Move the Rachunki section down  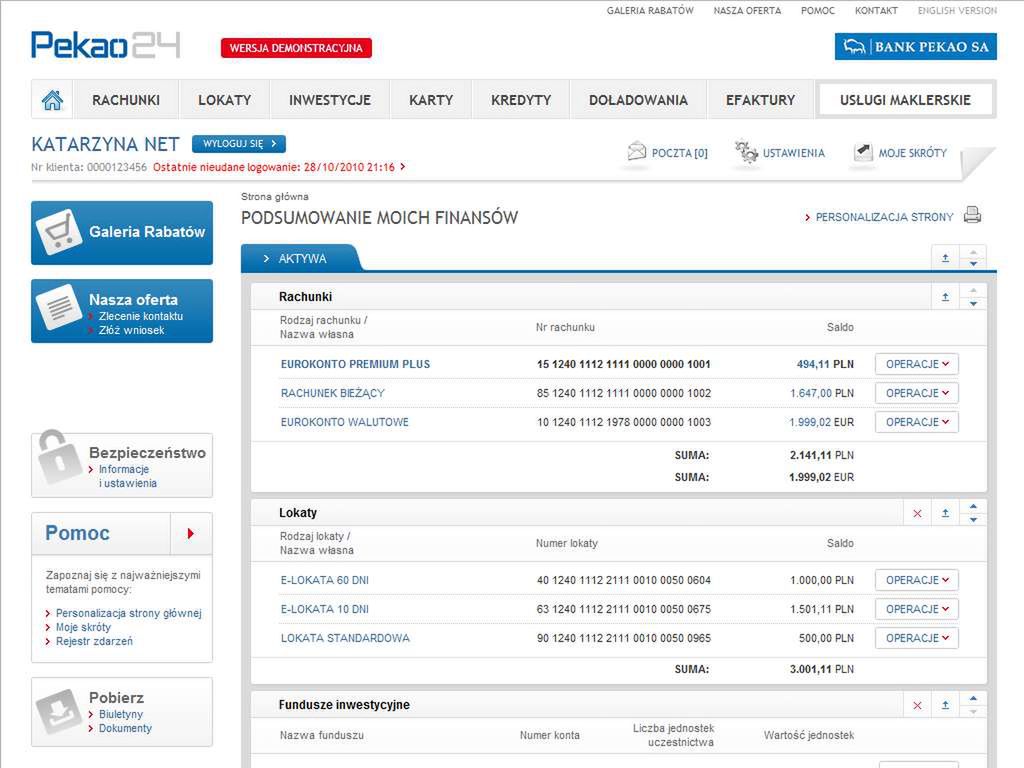(973, 304)
